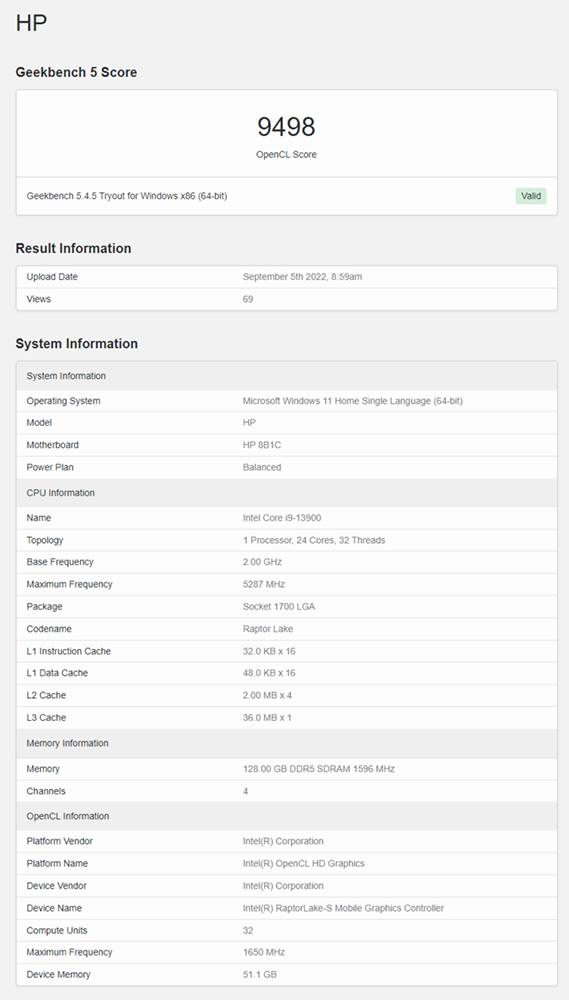
Task: Select the Operating System row value
Action: coord(353,401)
